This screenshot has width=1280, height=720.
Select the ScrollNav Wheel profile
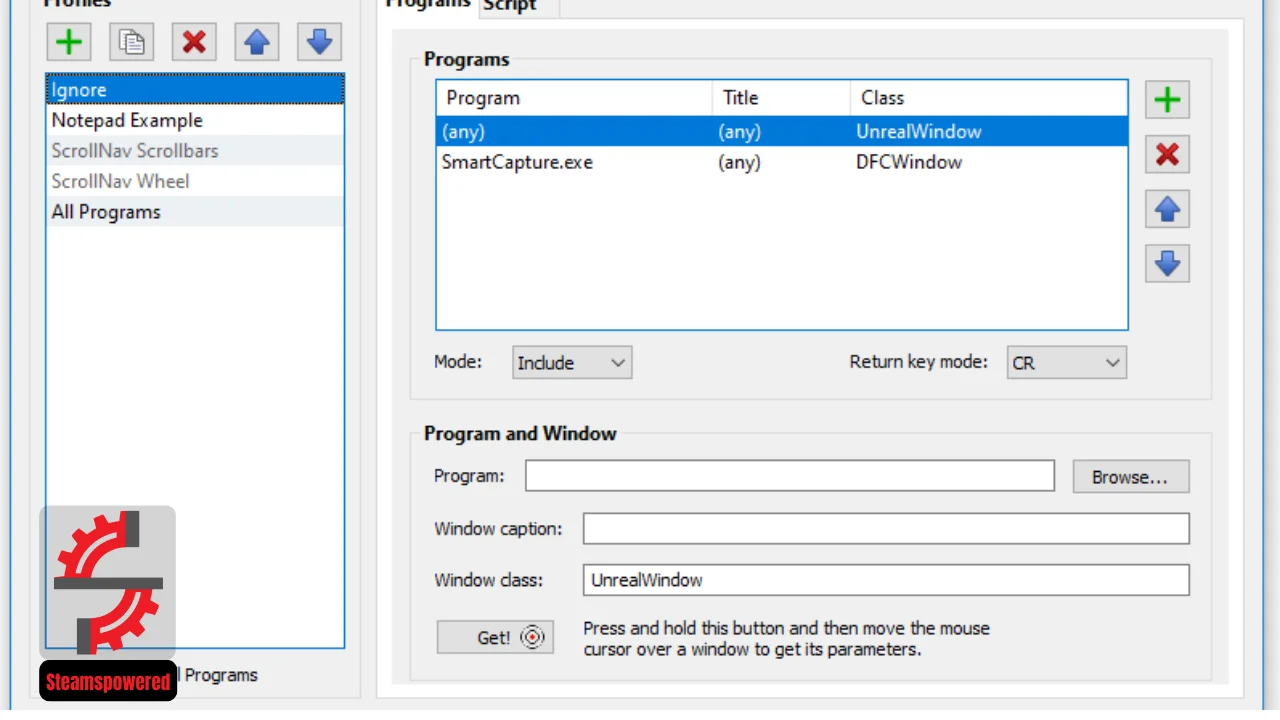click(195, 181)
